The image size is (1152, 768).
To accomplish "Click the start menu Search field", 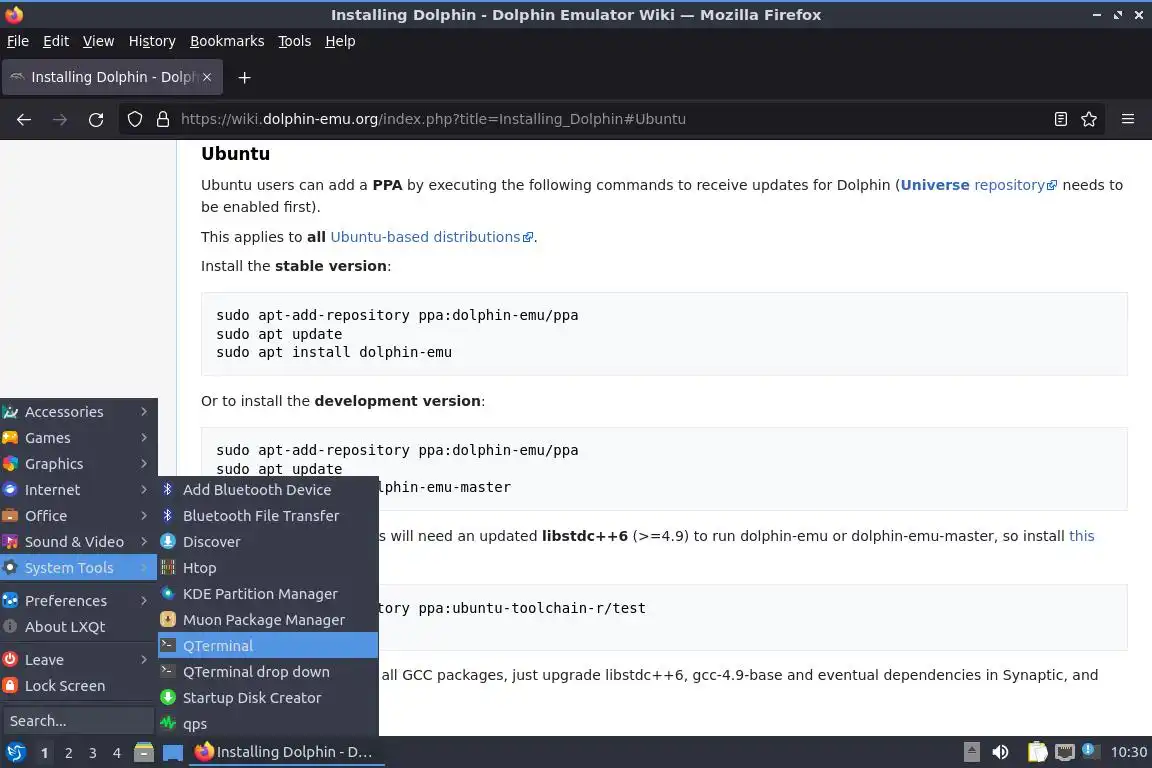I will (79, 721).
